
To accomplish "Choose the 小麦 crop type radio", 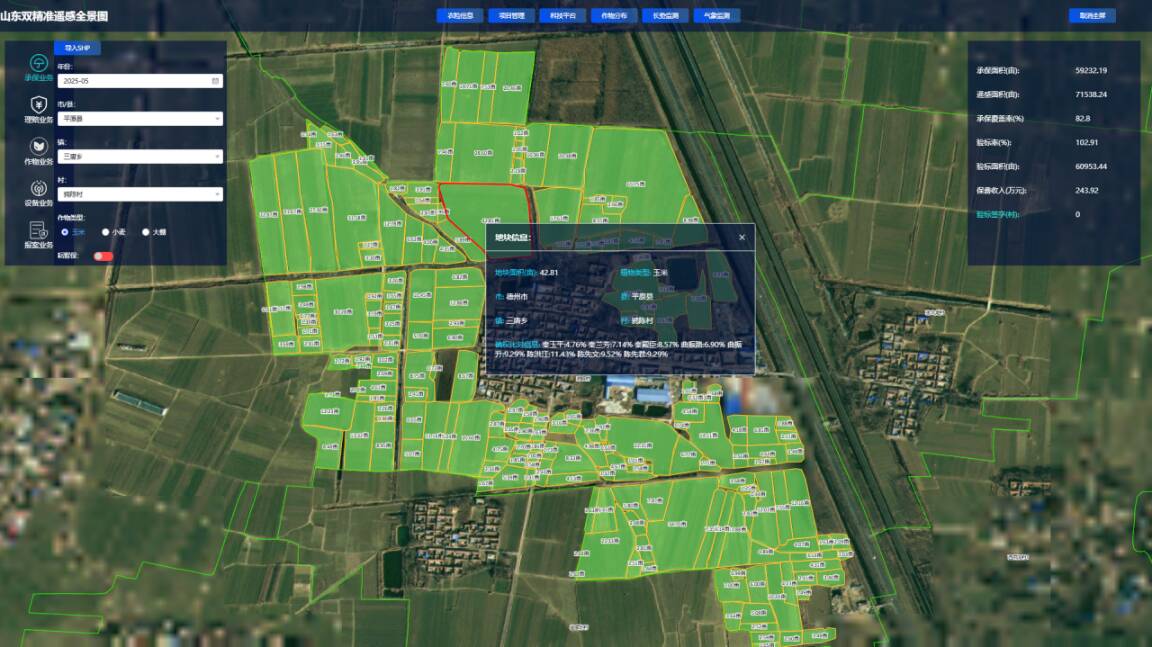I will pos(106,232).
